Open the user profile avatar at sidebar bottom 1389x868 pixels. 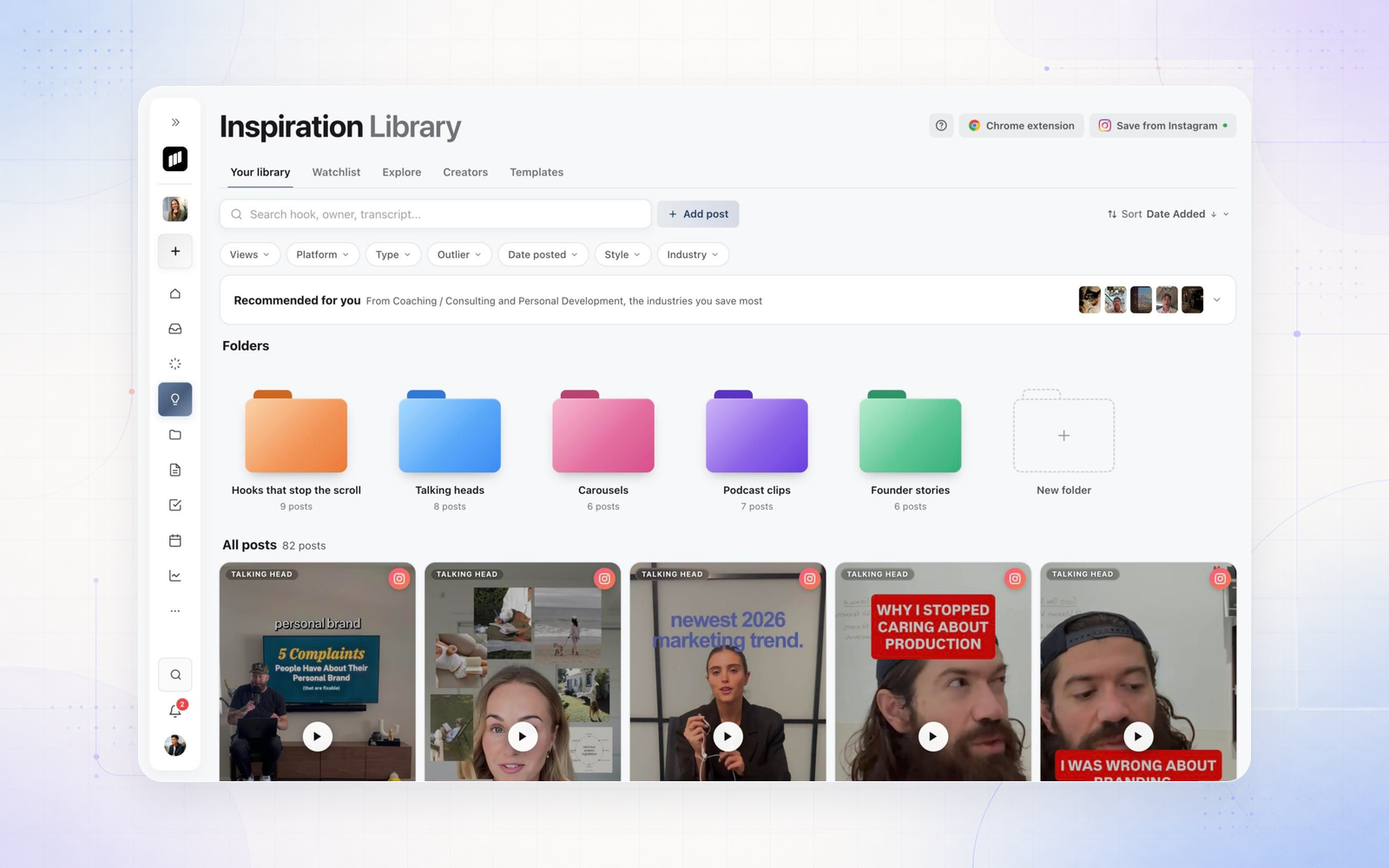click(175, 746)
